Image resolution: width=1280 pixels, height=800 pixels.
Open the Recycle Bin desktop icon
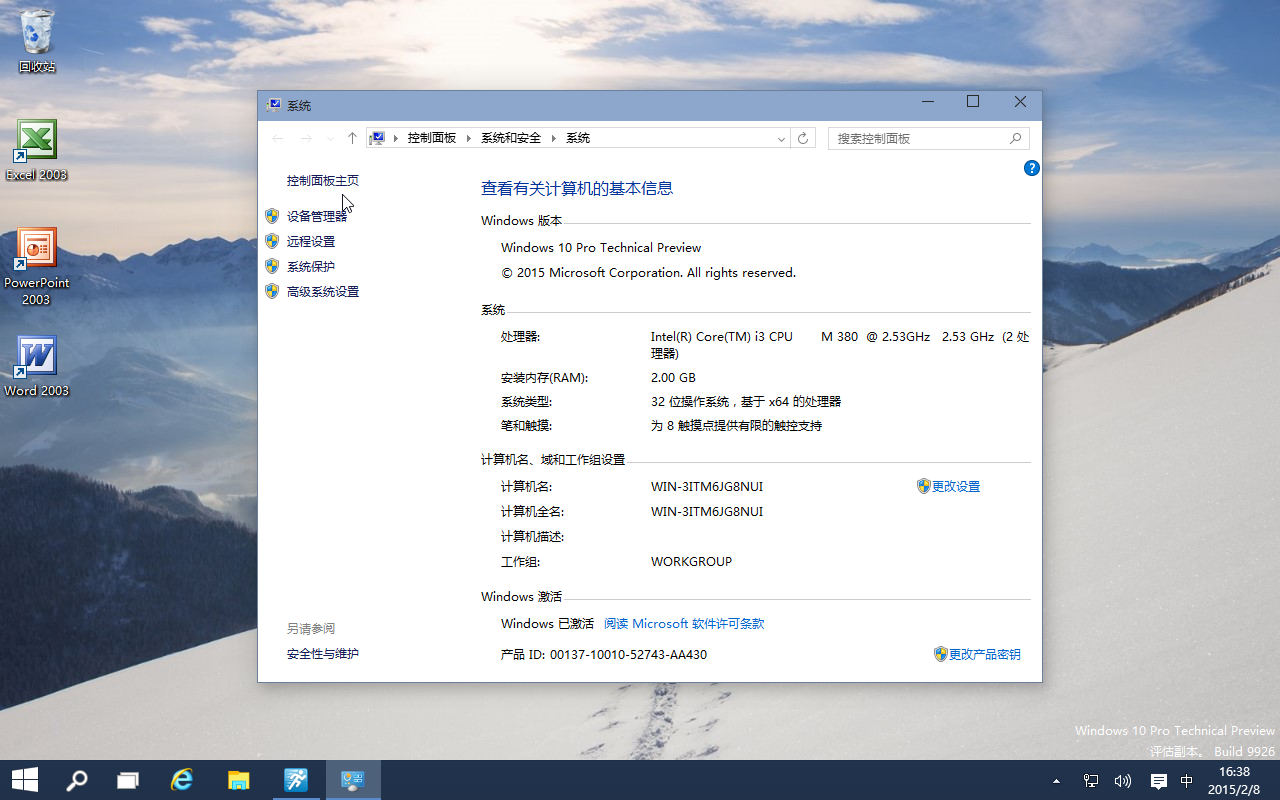(x=37, y=40)
